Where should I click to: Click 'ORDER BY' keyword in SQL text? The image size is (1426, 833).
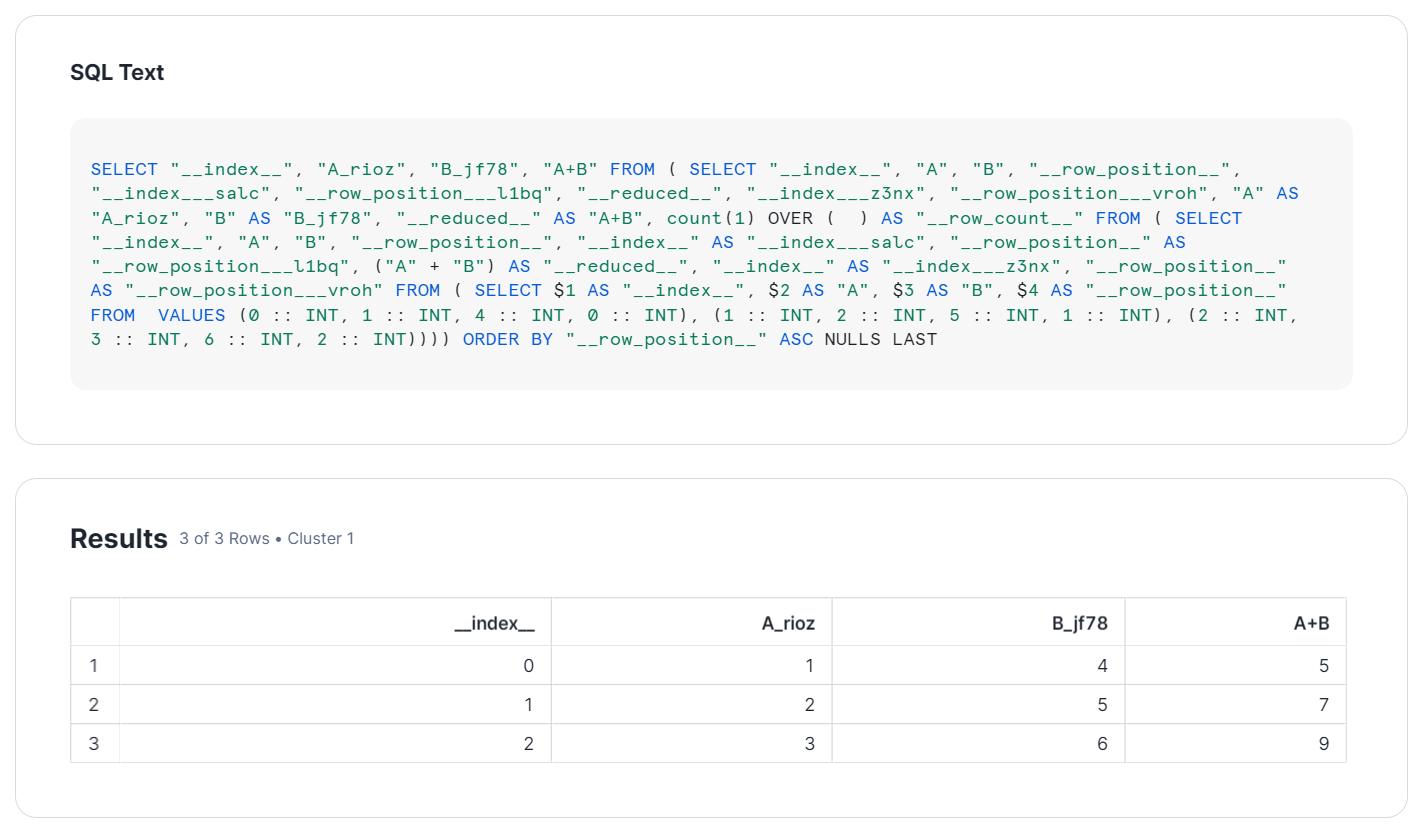[507, 339]
